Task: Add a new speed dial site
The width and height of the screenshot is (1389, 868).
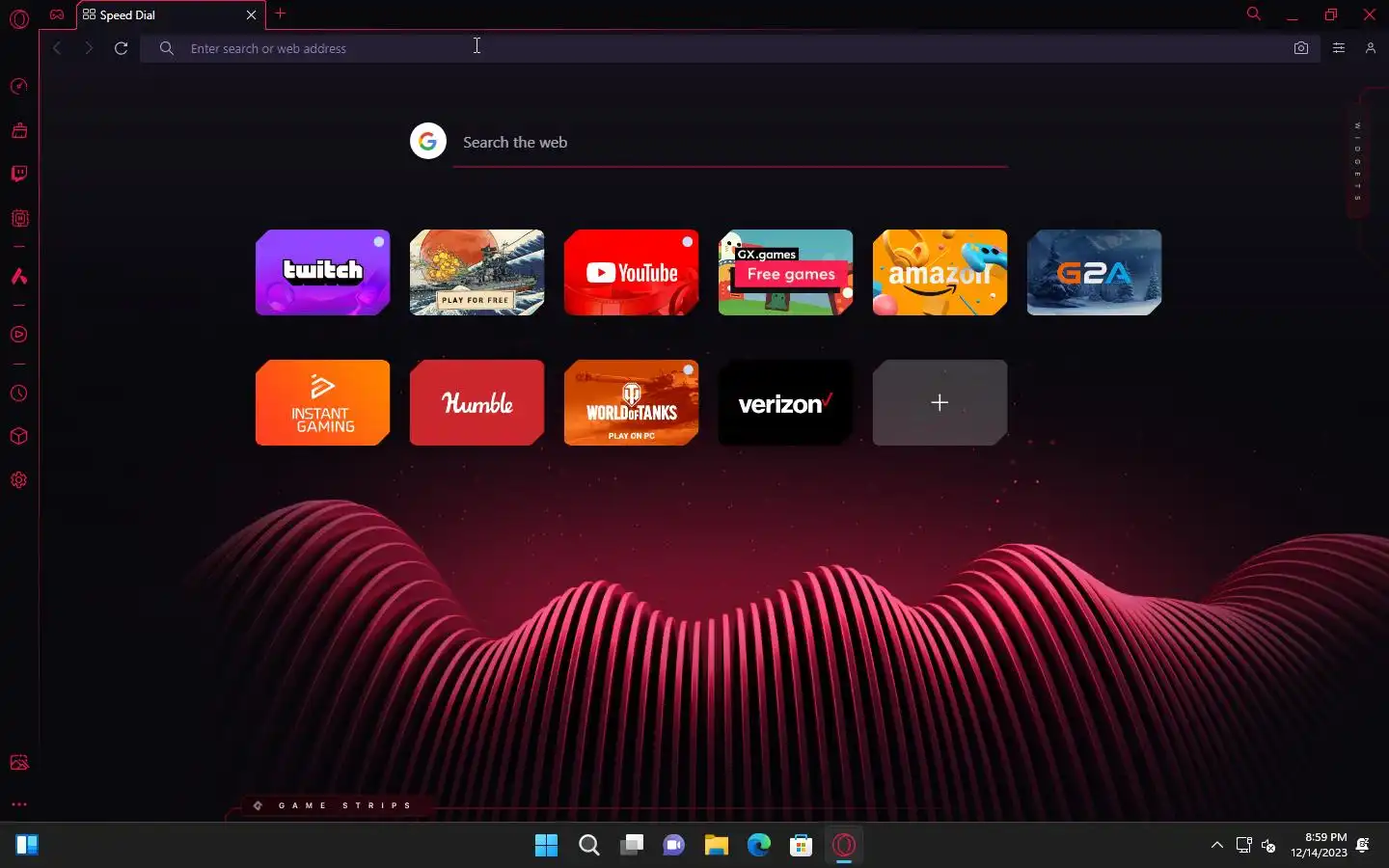Action: (940, 402)
